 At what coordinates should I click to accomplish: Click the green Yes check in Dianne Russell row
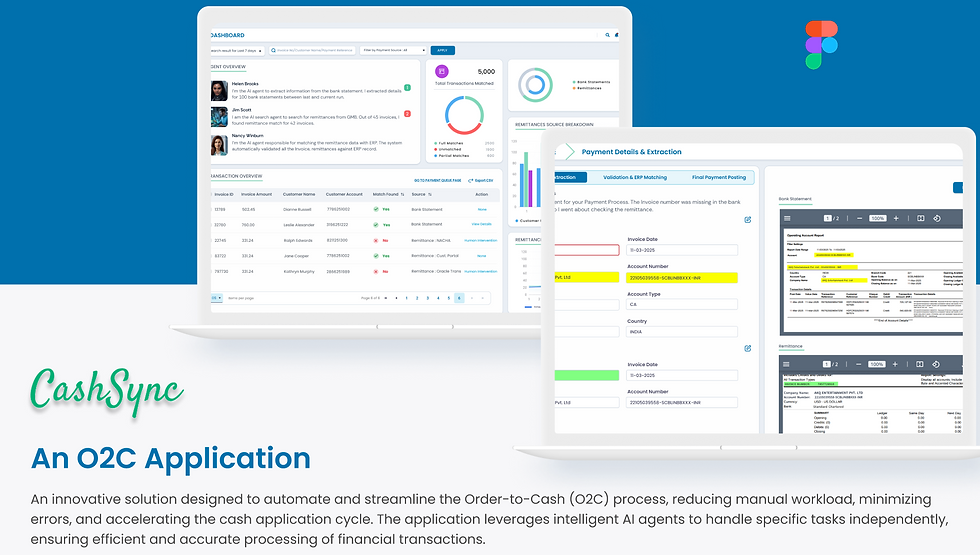pos(376,209)
